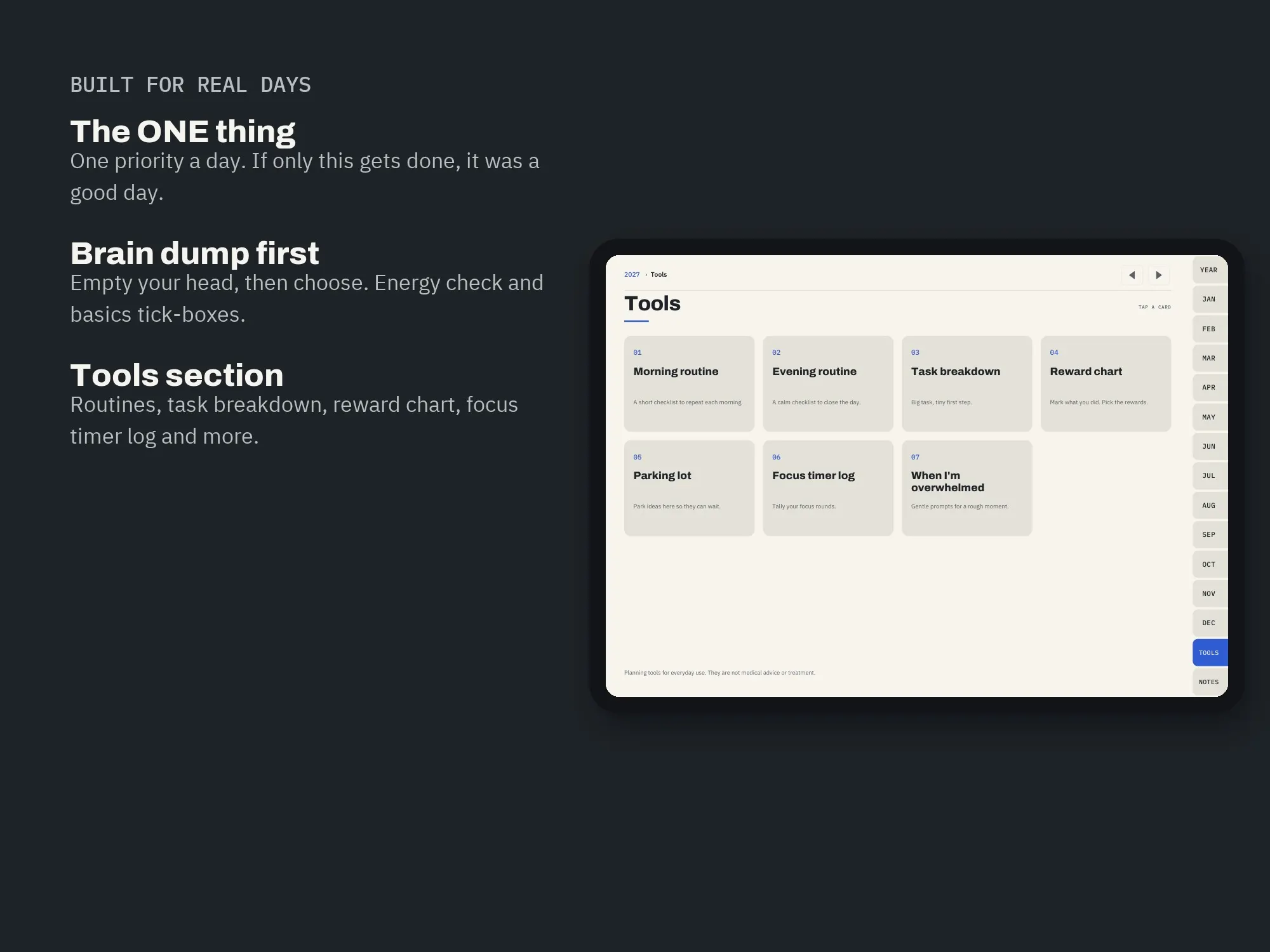Click the 'Brain dump first' heading
This screenshot has width=1270, height=952.
pyautogui.click(x=194, y=253)
